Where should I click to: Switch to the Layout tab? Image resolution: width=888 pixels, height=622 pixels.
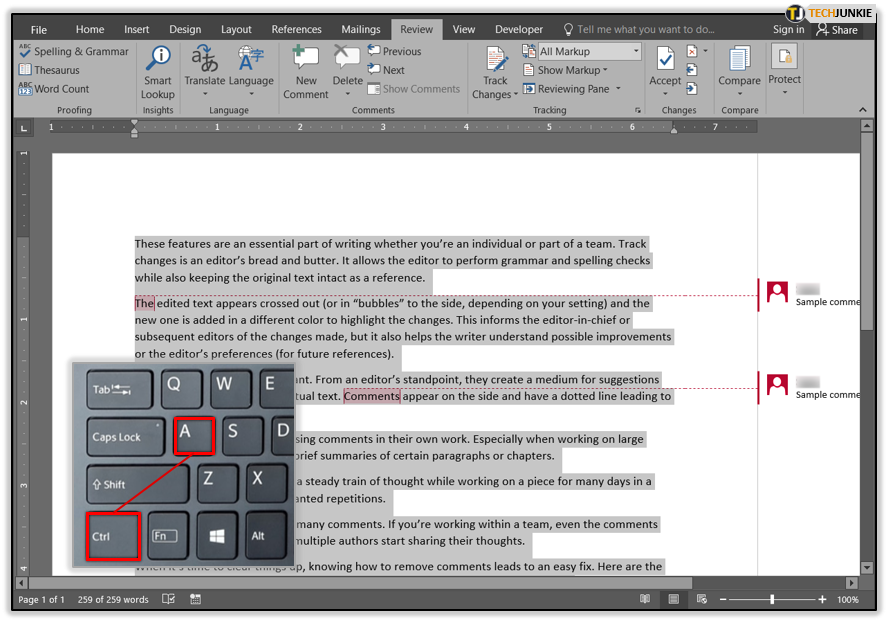click(236, 29)
